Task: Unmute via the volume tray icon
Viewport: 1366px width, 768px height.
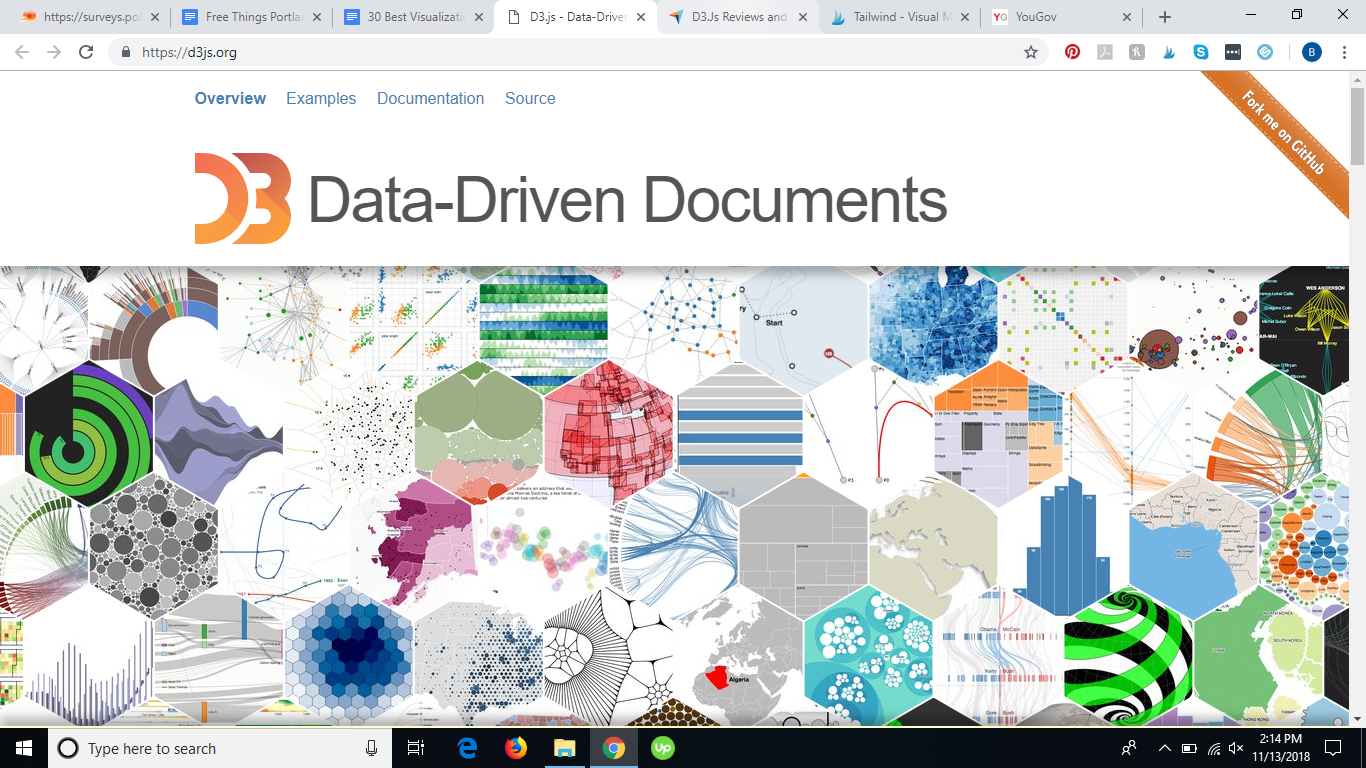Action: pos(1236,748)
